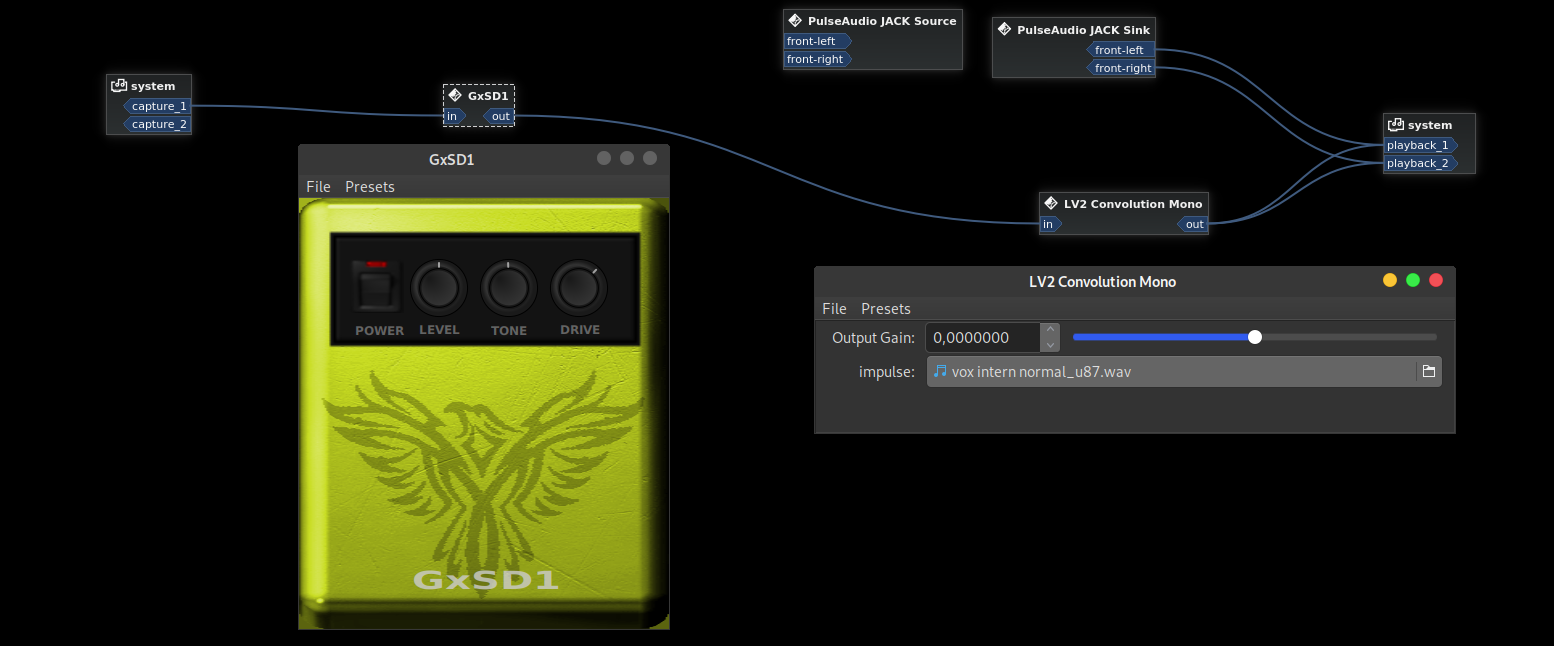Click PulseAudio JACK Source node title

pyautogui.click(x=882, y=20)
